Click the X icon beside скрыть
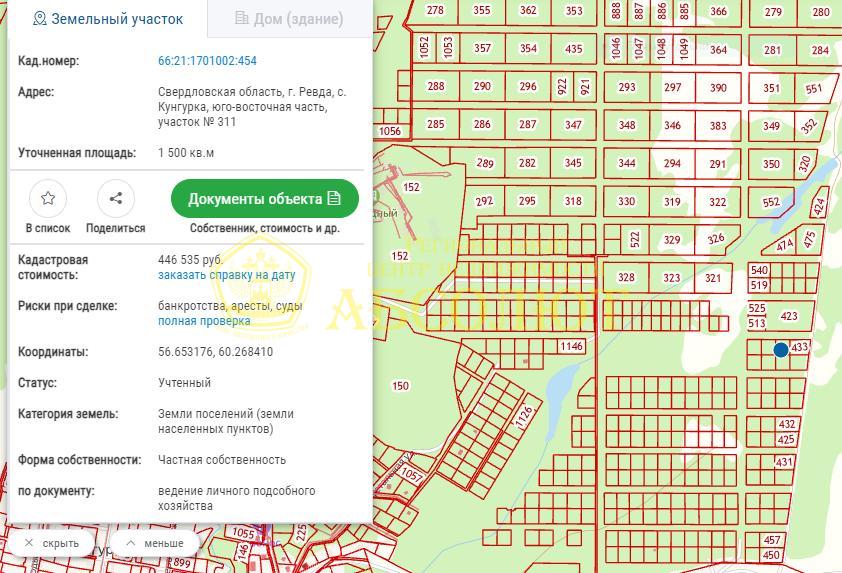The image size is (842, 573). click(29, 543)
